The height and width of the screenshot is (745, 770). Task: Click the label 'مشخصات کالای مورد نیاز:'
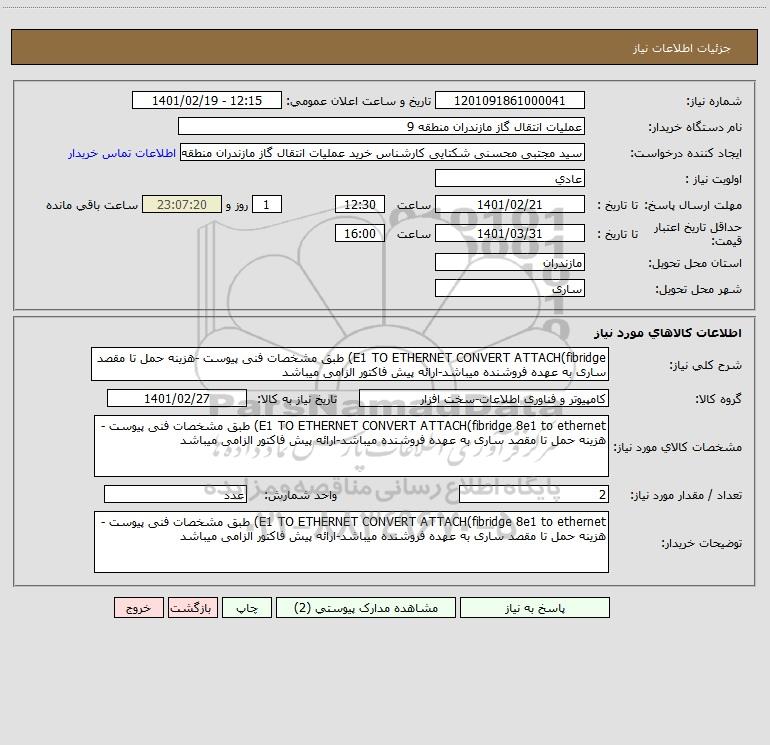678,447
